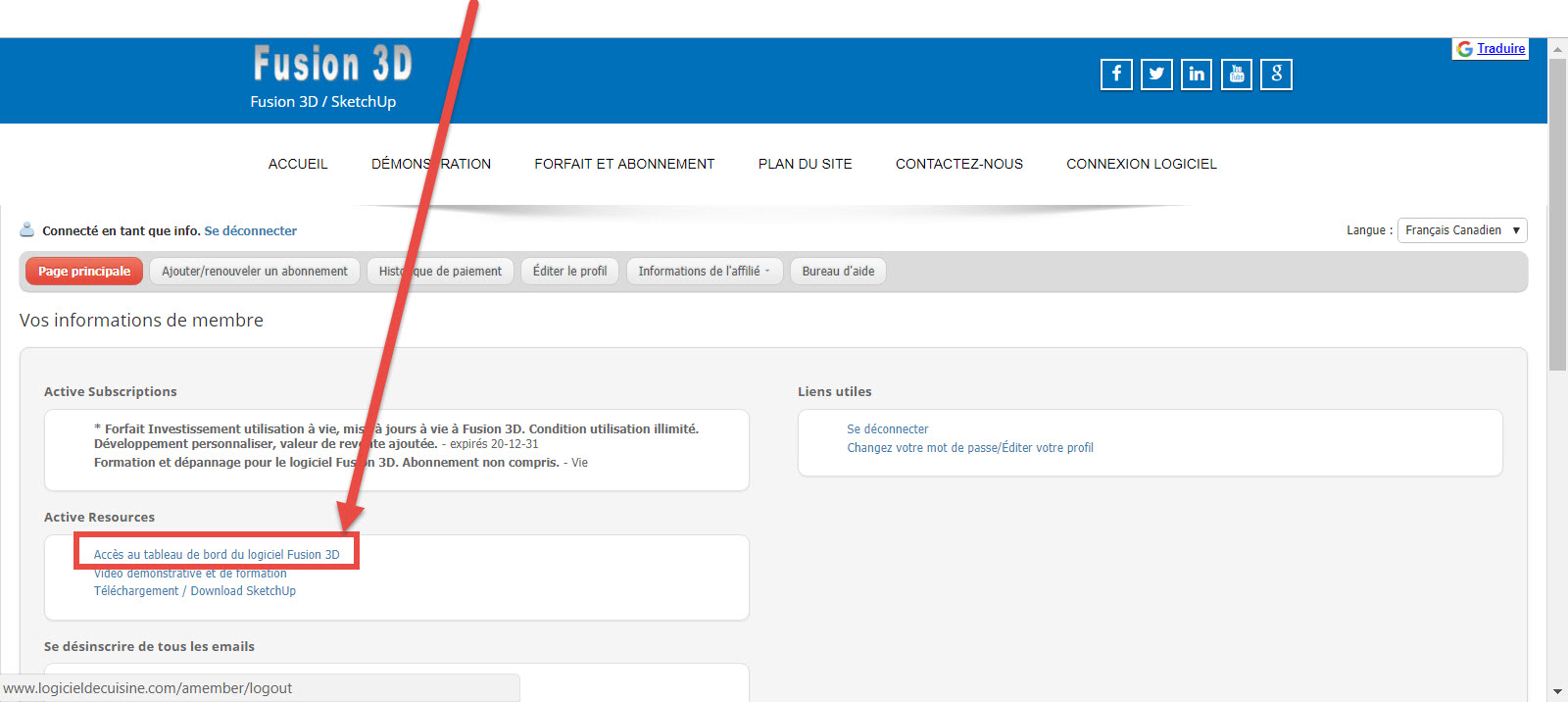
Task: Open the Google Plus social icon
Action: 1276,75
